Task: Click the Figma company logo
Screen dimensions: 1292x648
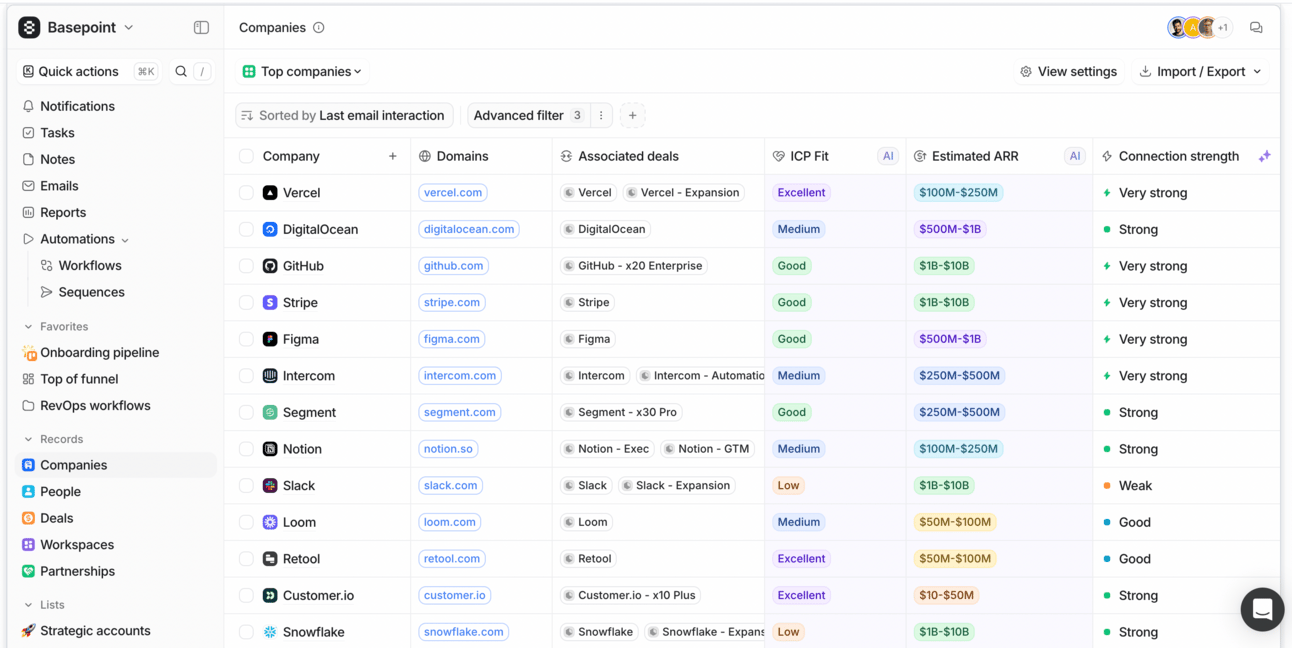Action: (270, 339)
